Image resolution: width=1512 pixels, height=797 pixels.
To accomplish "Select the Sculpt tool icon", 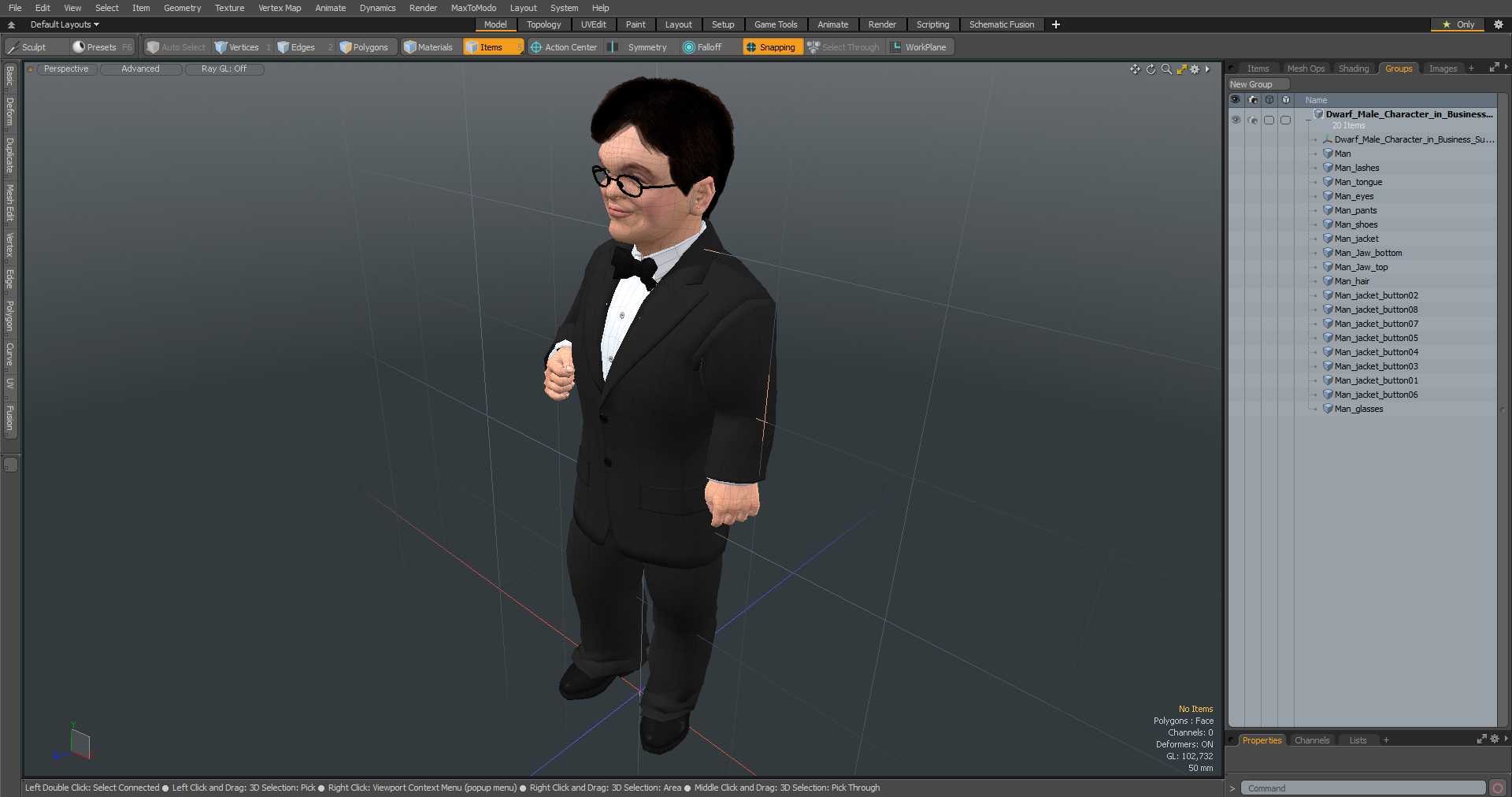I will 13,47.
